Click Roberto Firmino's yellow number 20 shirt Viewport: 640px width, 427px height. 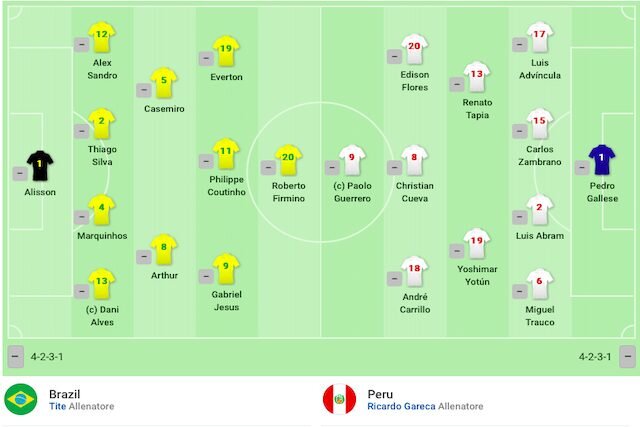click(x=289, y=160)
